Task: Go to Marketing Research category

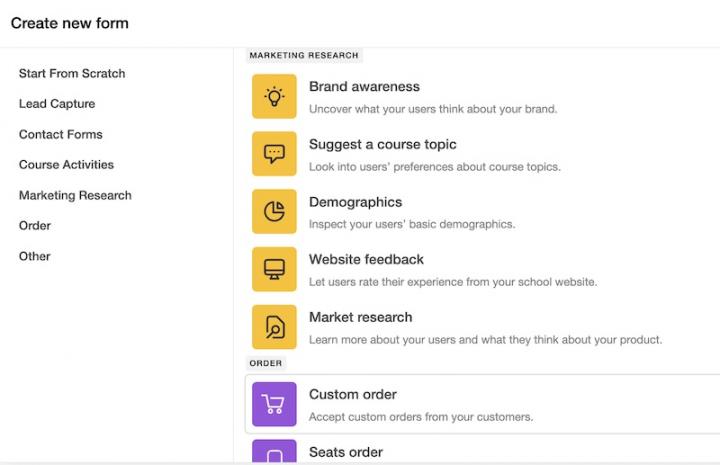Action: click(x=75, y=196)
